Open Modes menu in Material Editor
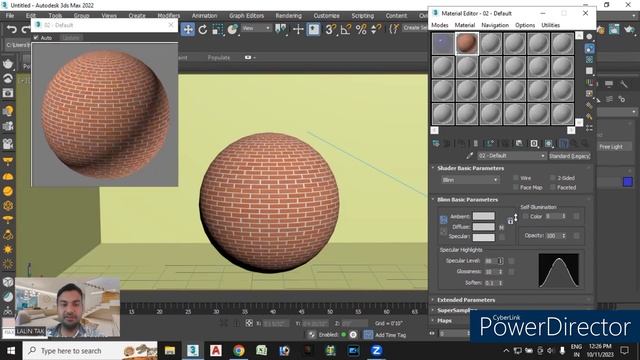Image resolution: width=640 pixels, height=360 pixels. coord(440,25)
